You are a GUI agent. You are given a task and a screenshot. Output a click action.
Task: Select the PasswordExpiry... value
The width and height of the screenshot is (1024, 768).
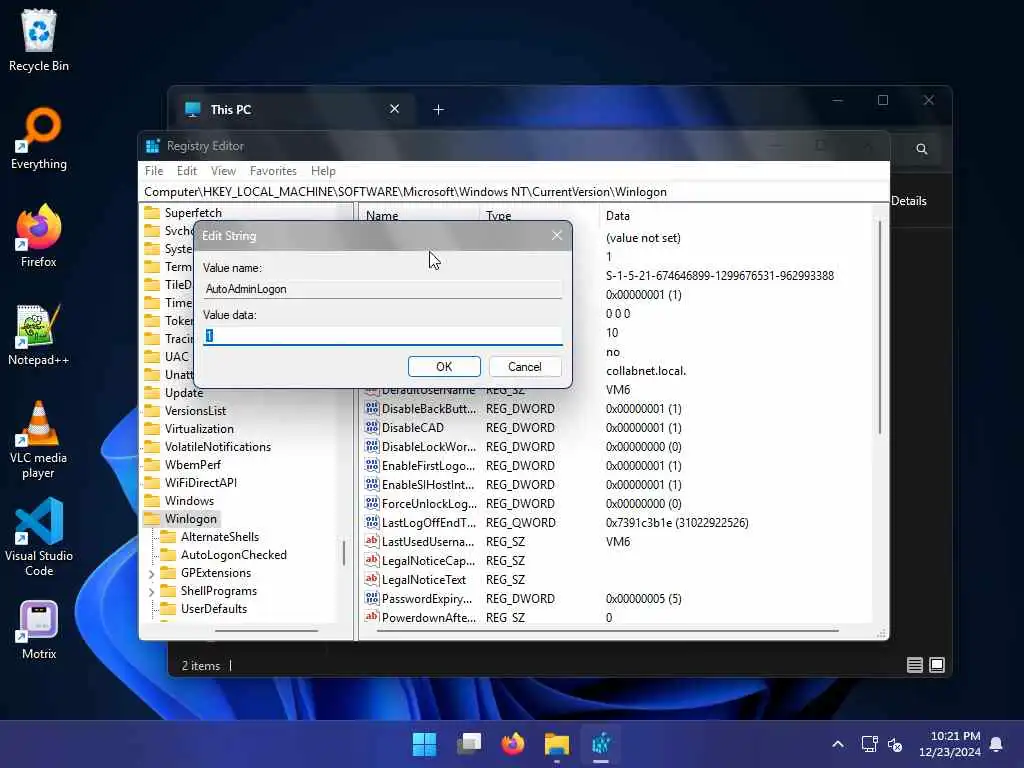tap(426, 599)
